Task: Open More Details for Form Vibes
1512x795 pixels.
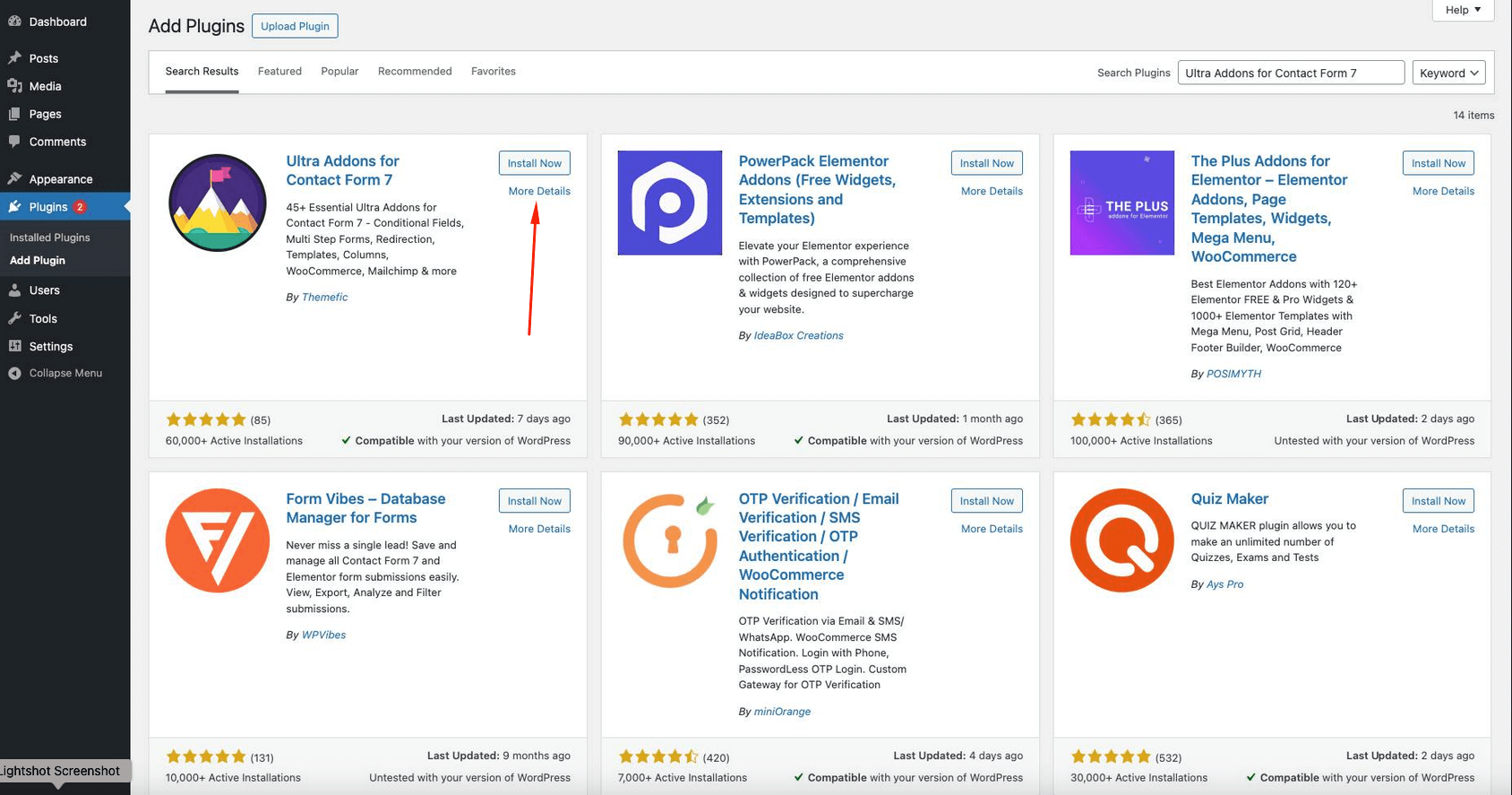Action: (x=539, y=529)
